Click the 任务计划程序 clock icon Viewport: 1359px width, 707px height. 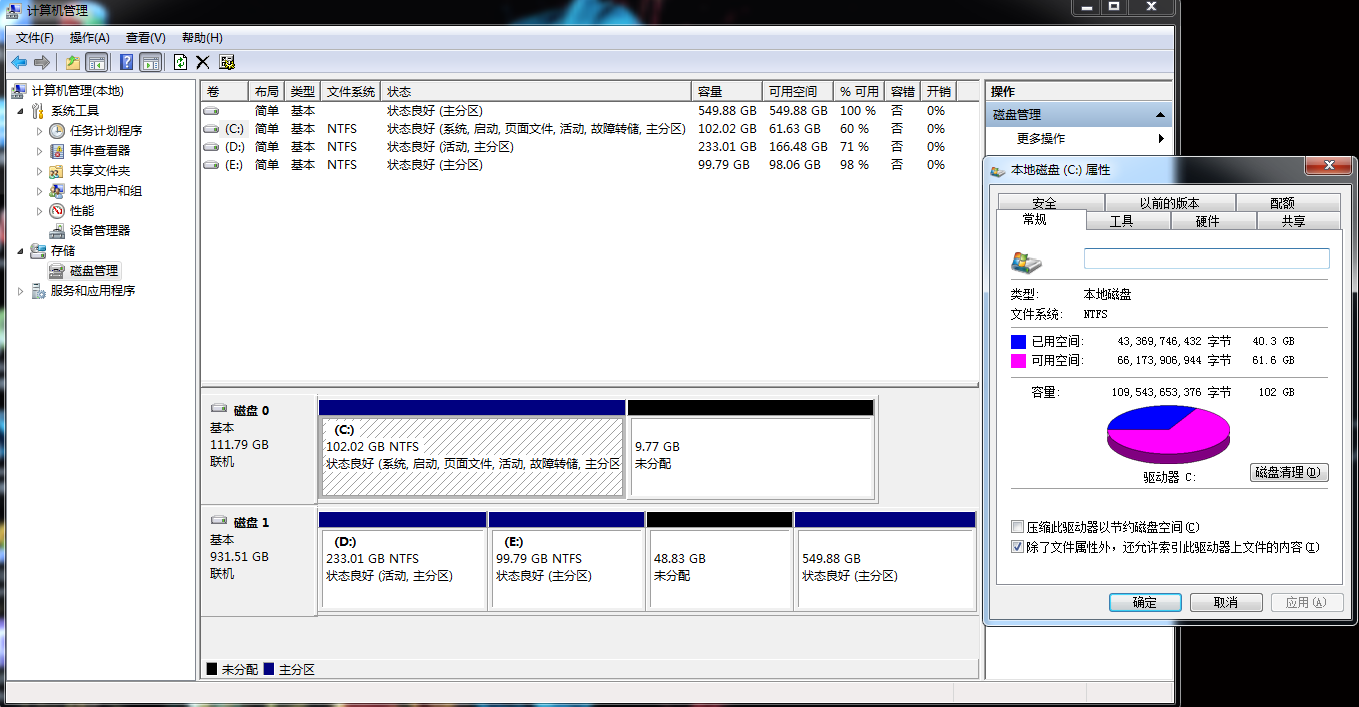point(57,131)
